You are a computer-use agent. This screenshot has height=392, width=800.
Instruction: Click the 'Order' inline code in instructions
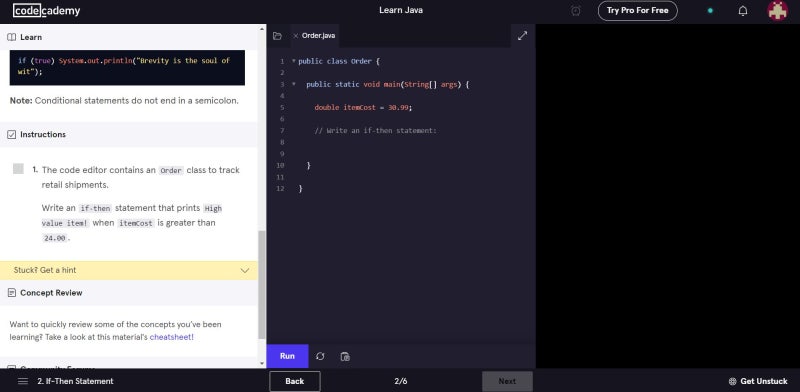pyautogui.click(x=171, y=170)
